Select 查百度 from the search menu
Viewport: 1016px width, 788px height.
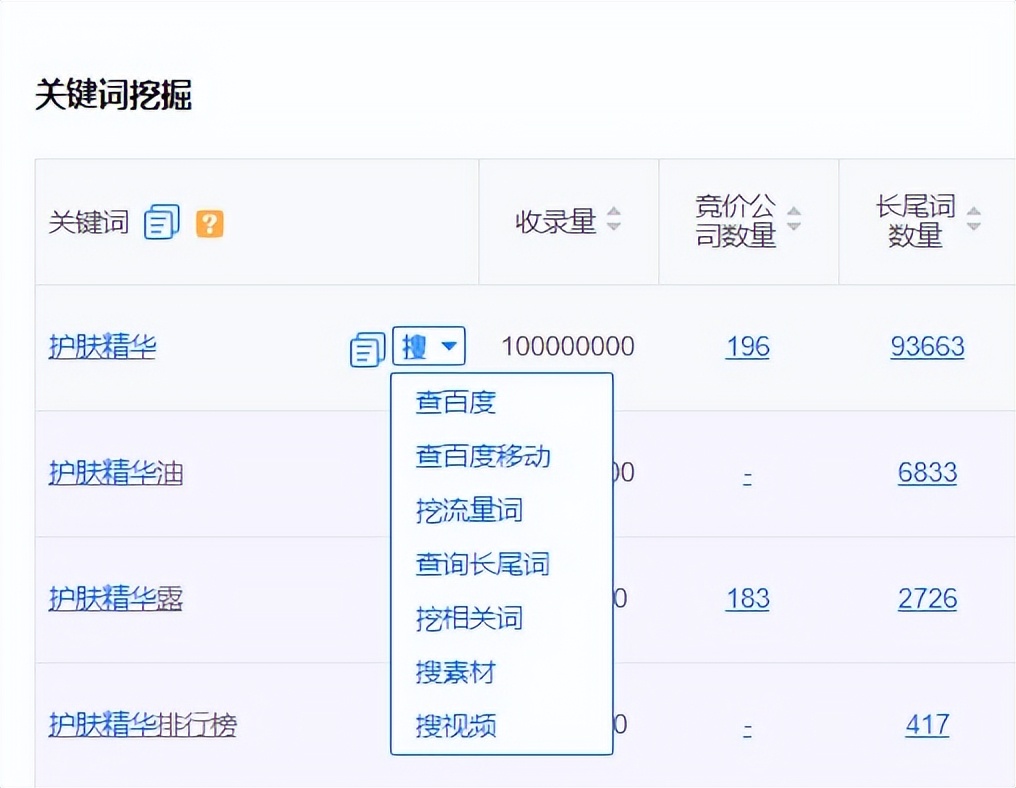pos(458,401)
